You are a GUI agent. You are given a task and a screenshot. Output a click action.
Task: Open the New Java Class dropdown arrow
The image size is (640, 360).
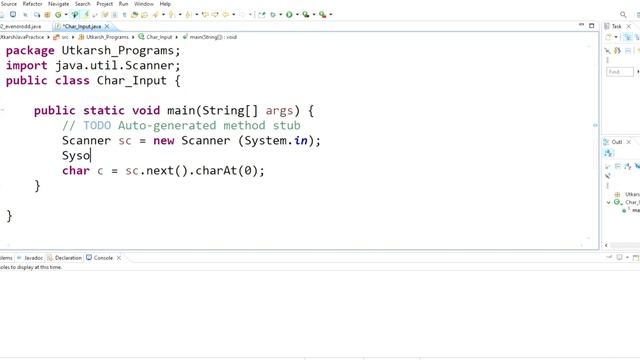click(x=66, y=15)
